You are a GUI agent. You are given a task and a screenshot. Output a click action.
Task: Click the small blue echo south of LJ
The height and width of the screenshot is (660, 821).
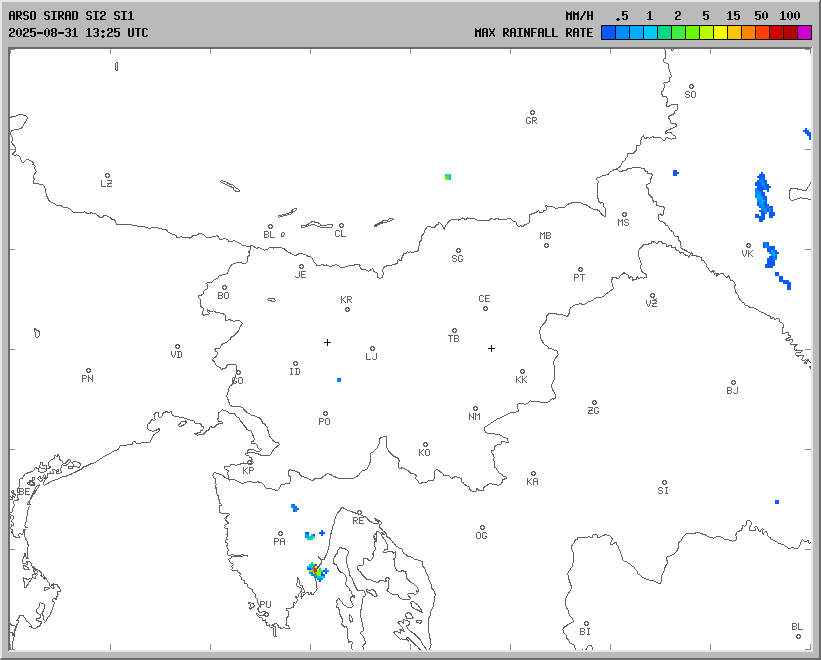point(339,380)
